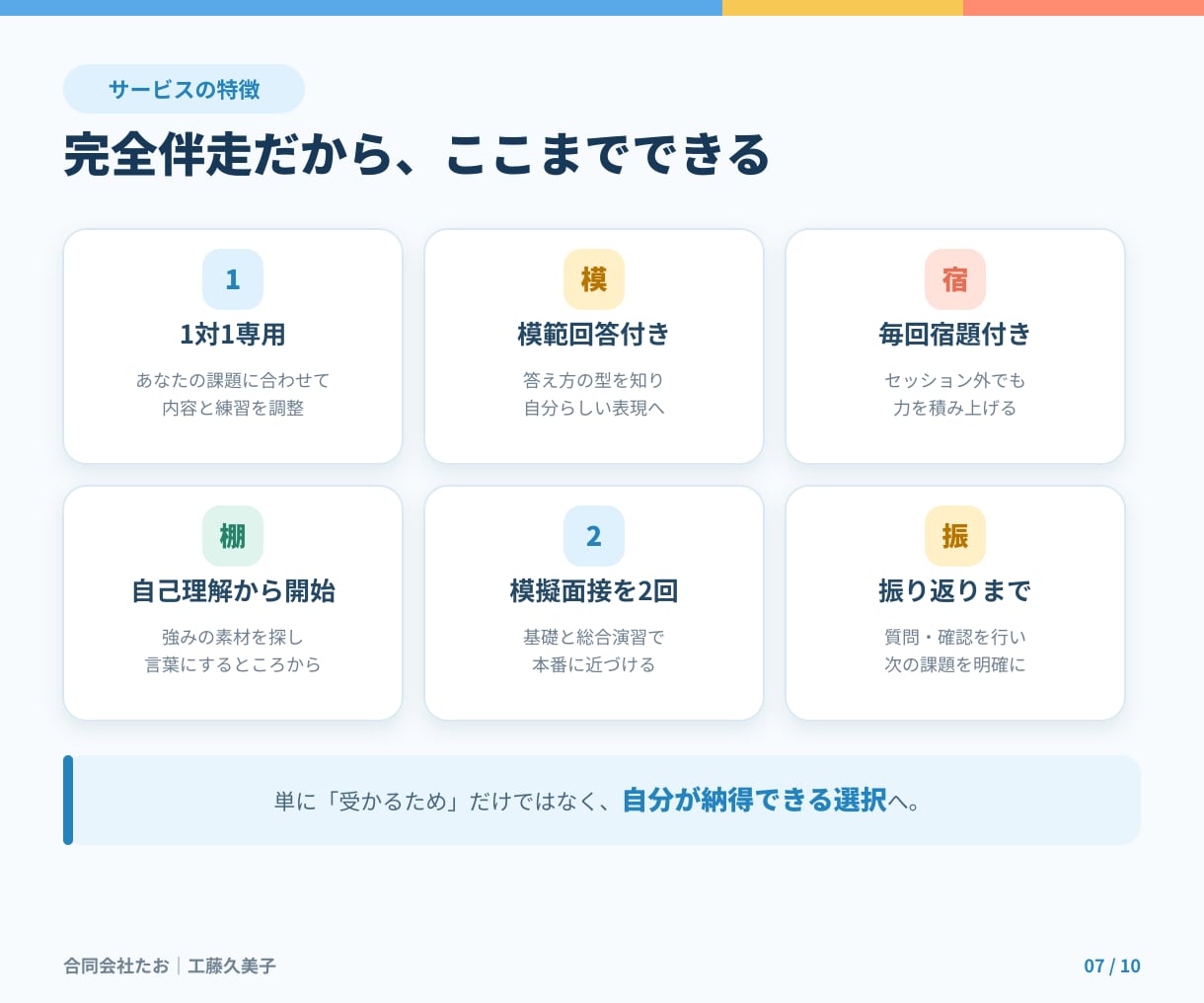Click the text あなたの課題に合わせて
This screenshot has height=1003, width=1204.
pyautogui.click(x=233, y=380)
